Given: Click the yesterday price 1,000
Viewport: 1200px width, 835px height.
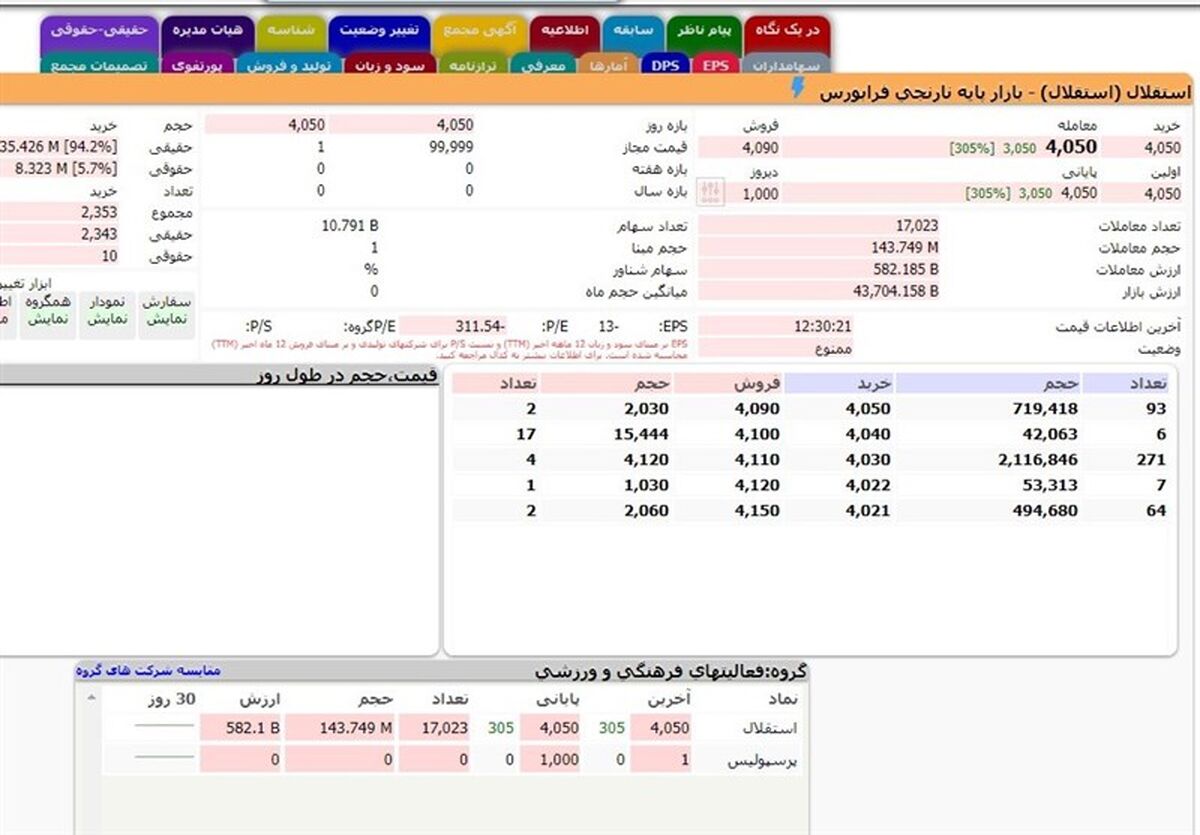Looking at the screenshot, I should (x=760, y=194).
